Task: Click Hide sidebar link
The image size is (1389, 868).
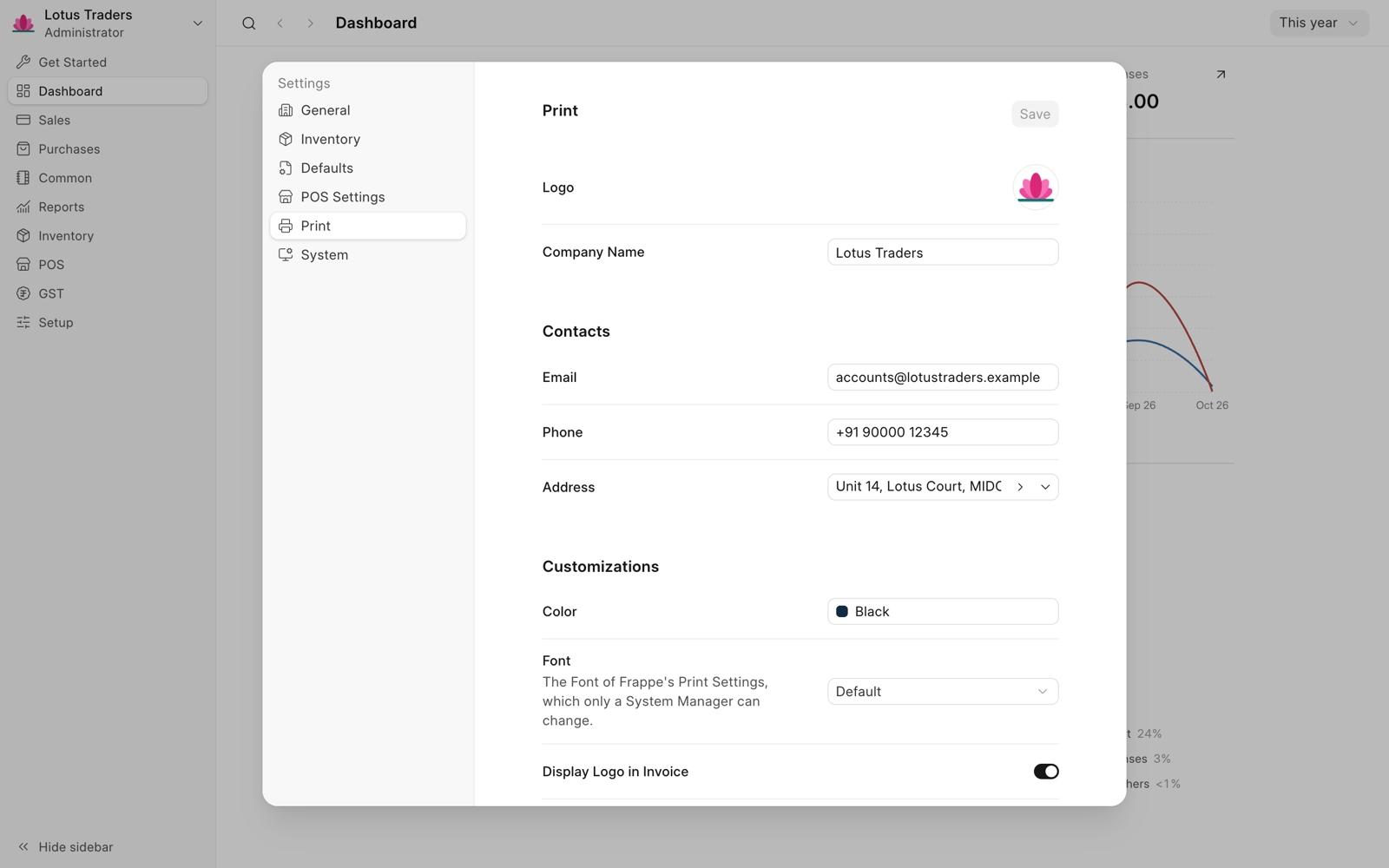Action: coord(76,847)
